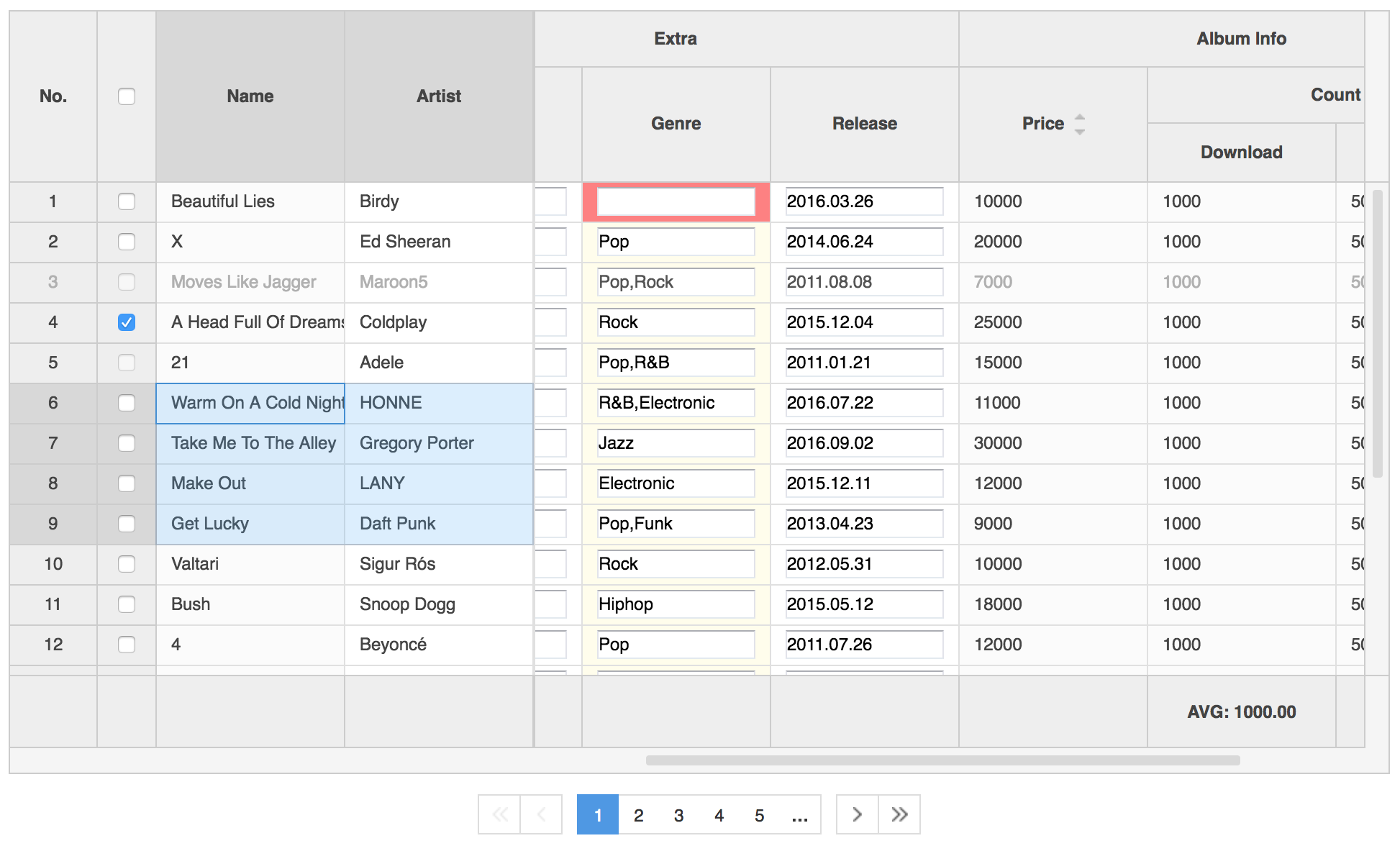Viewport: 1400px width, 846px height.
Task: Open page 5 of the grid
Action: [759, 814]
